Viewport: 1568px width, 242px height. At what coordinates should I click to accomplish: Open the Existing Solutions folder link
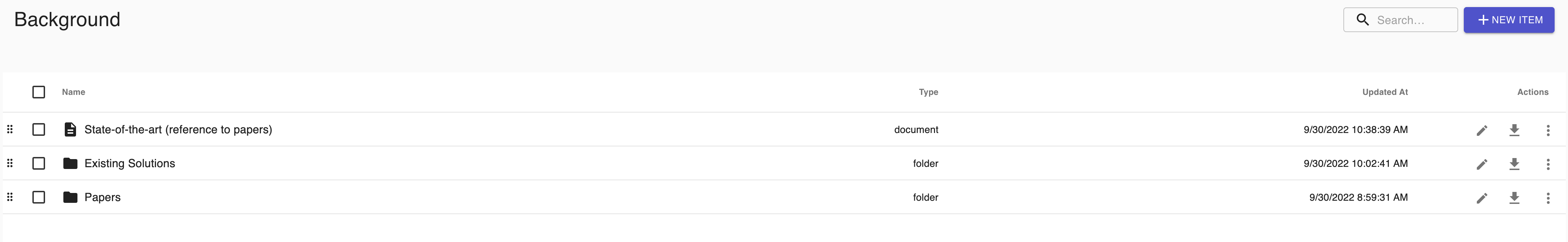(x=130, y=163)
